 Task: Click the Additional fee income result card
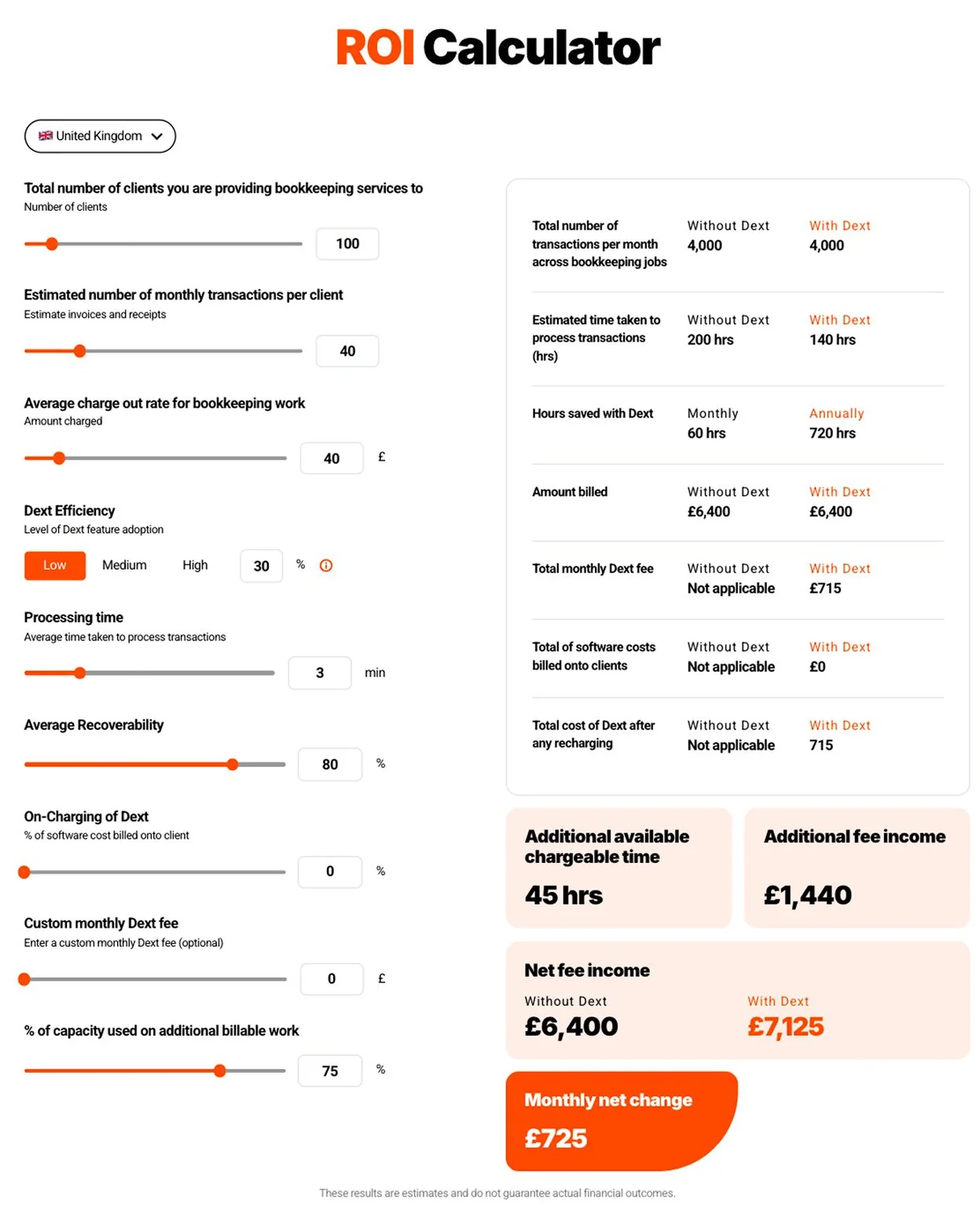856,868
